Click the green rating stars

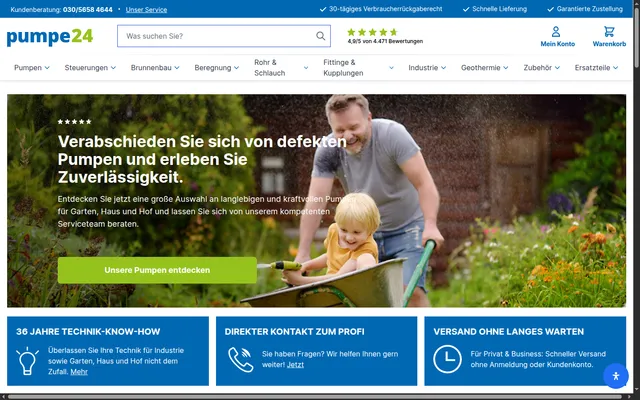[372, 32]
